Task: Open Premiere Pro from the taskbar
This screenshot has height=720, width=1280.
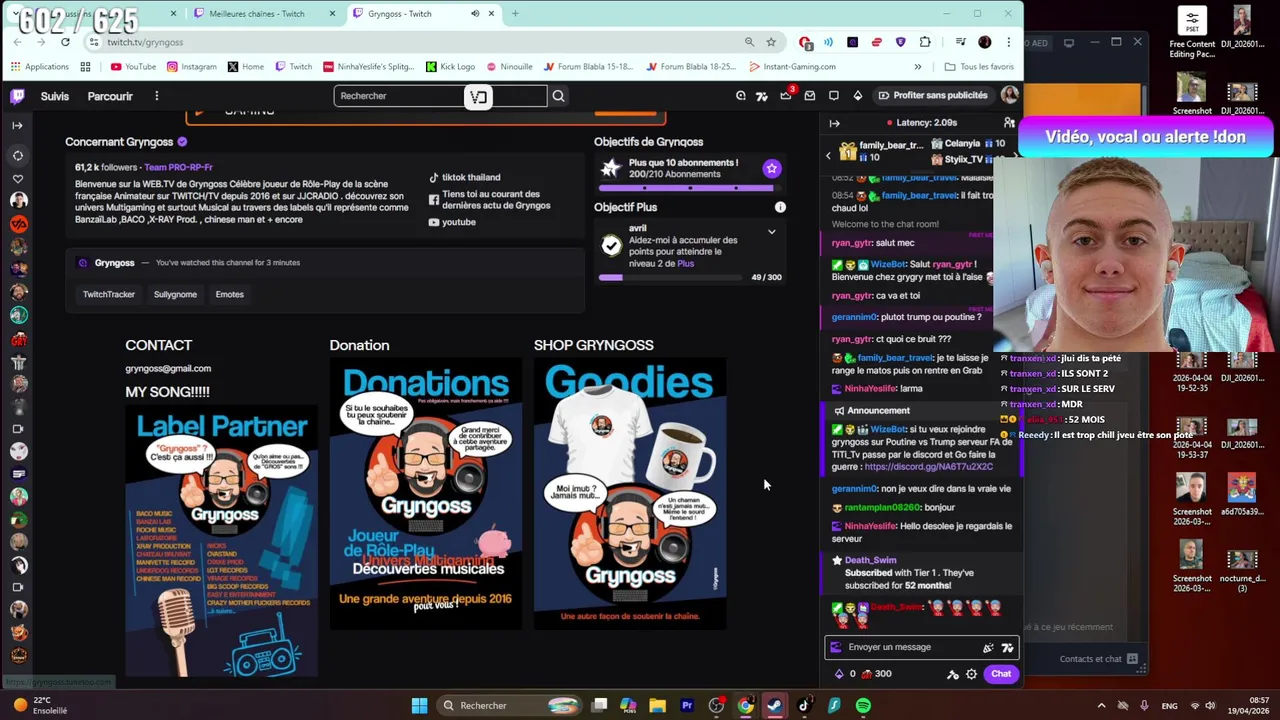Action: pos(687,706)
